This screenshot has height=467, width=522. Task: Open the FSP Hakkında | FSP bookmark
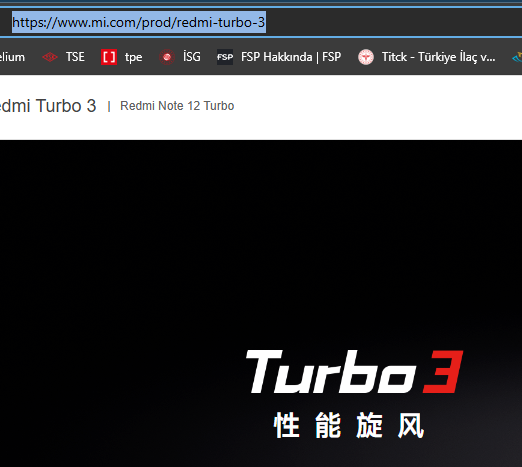pyautogui.click(x=279, y=57)
